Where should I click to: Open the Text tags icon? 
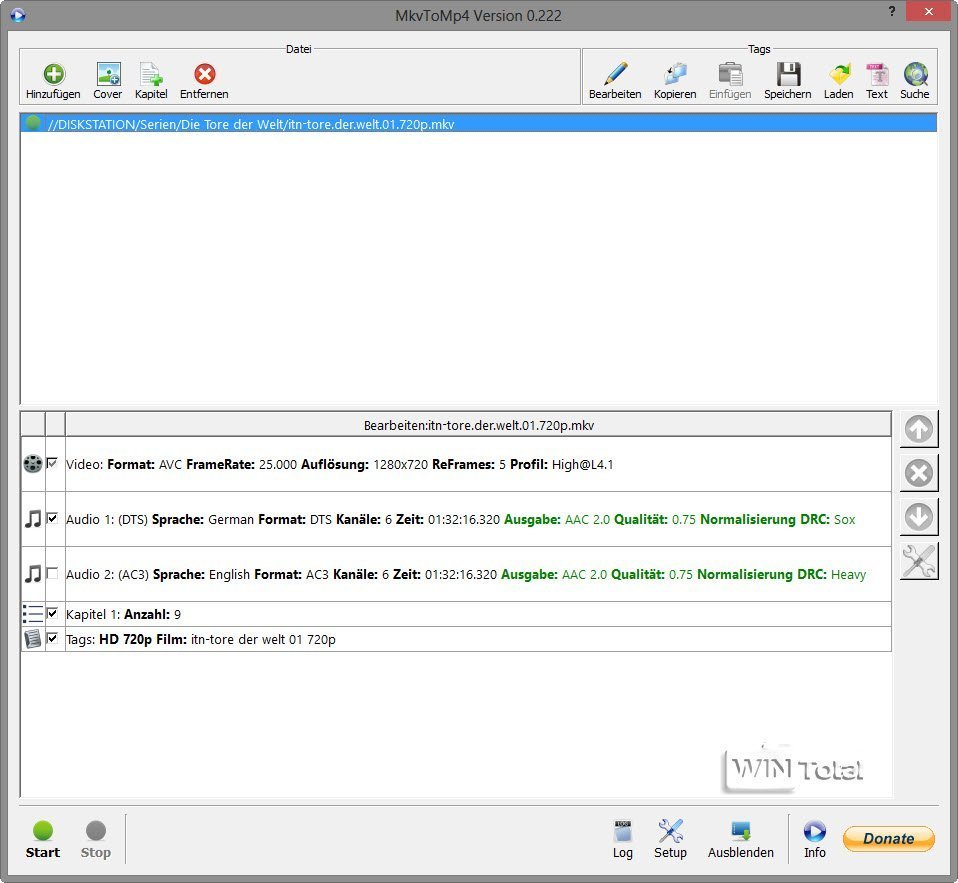click(x=877, y=75)
